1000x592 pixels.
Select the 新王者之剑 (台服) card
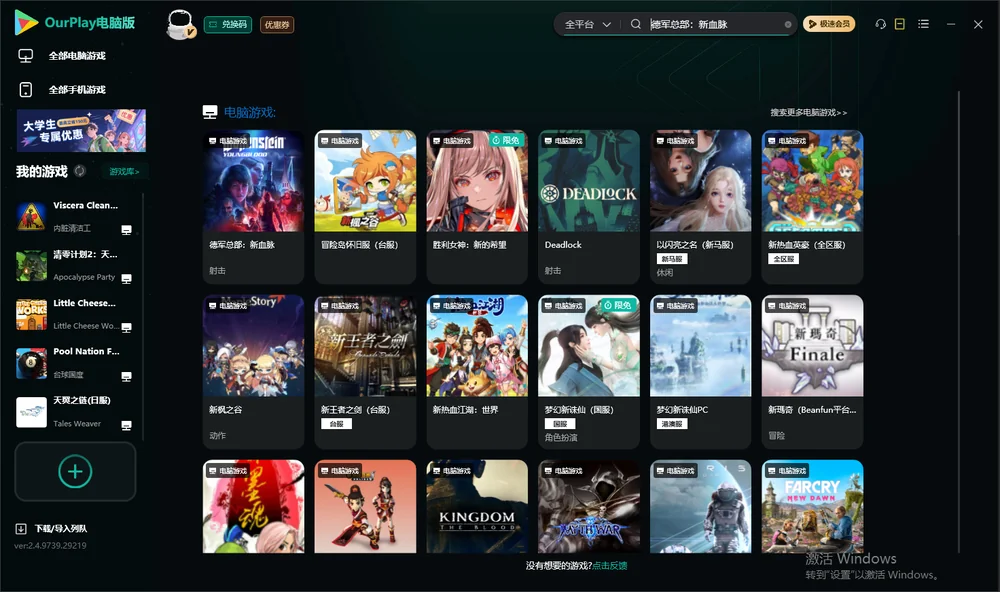click(x=365, y=371)
